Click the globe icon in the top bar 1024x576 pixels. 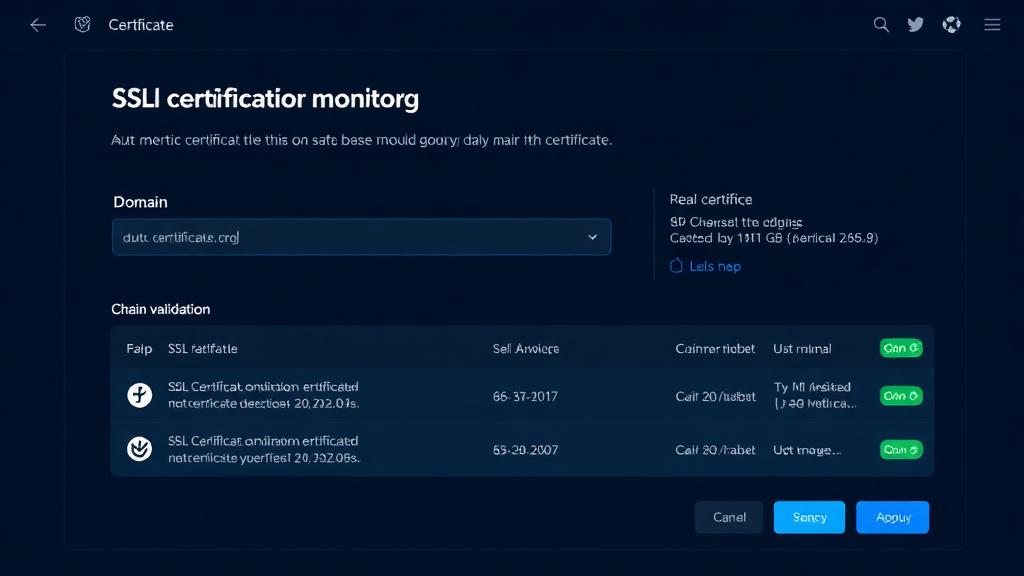pyautogui.click(x=951, y=25)
